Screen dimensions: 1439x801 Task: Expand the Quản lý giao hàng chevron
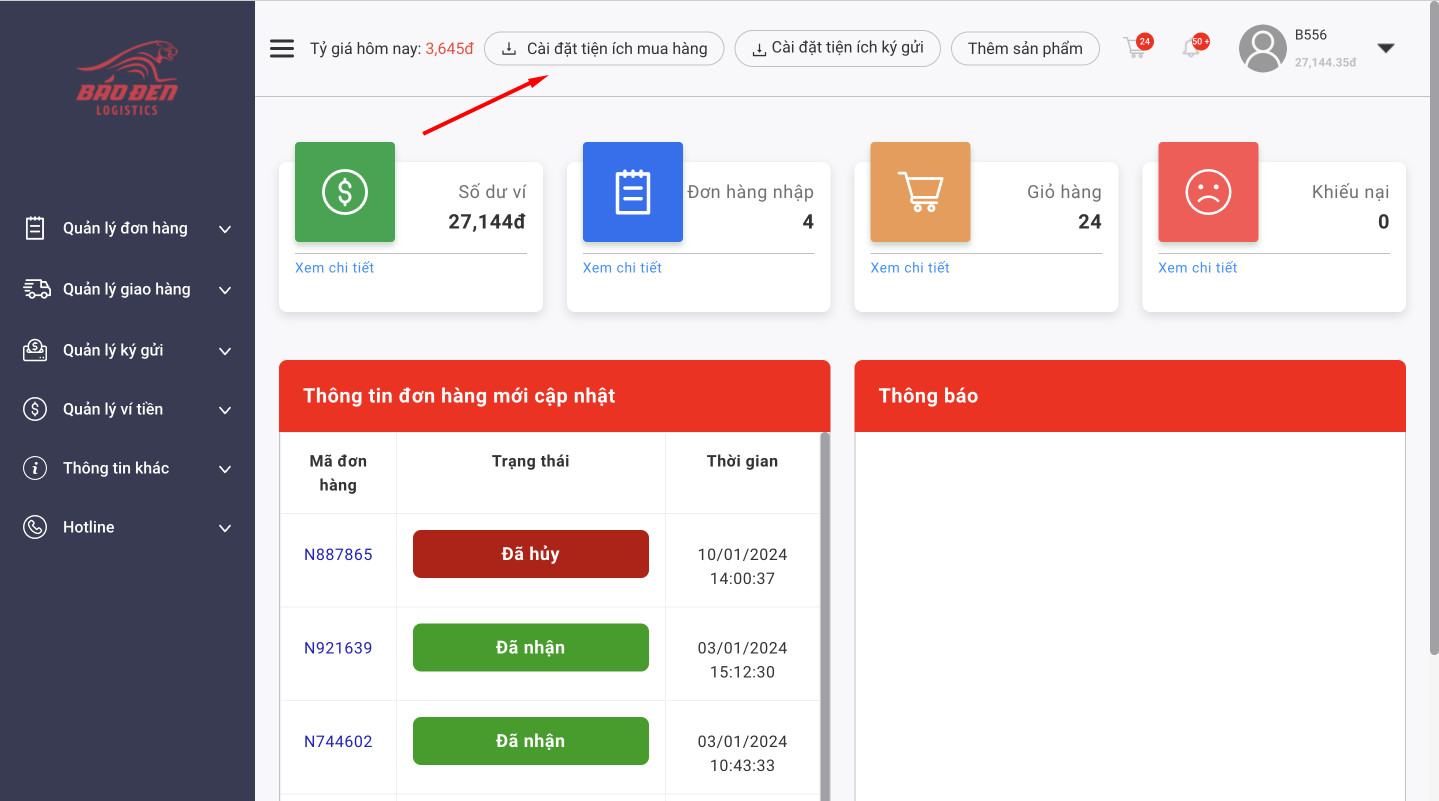[x=225, y=291]
